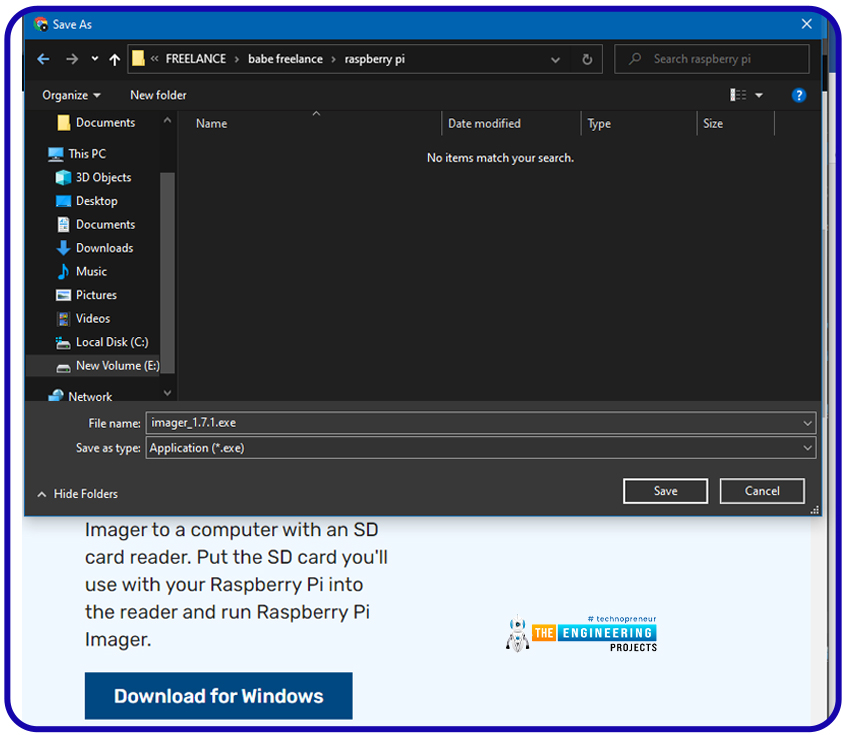Open the Save as type combo box
The image size is (845, 735).
[481, 448]
